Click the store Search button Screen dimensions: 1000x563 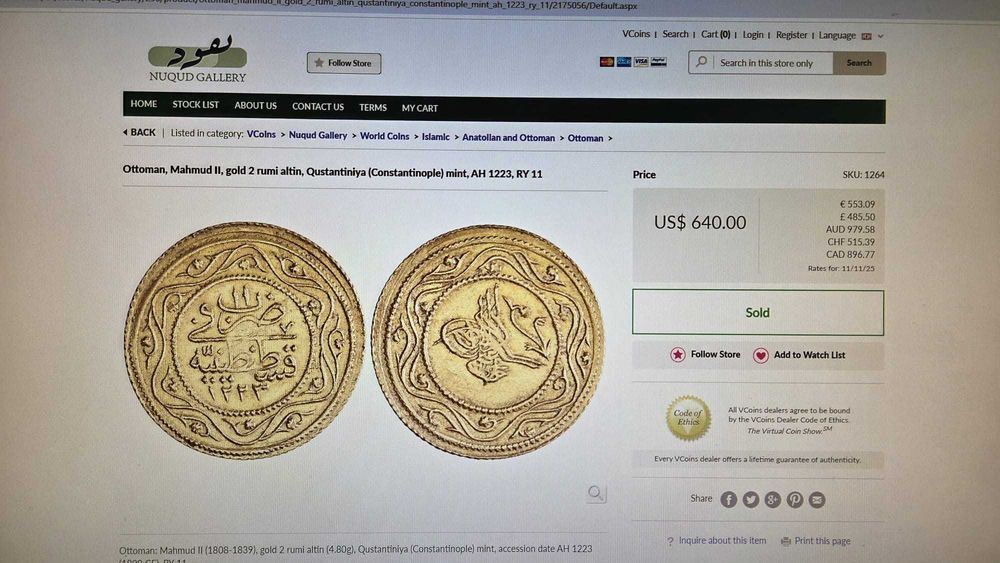tap(859, 63)
